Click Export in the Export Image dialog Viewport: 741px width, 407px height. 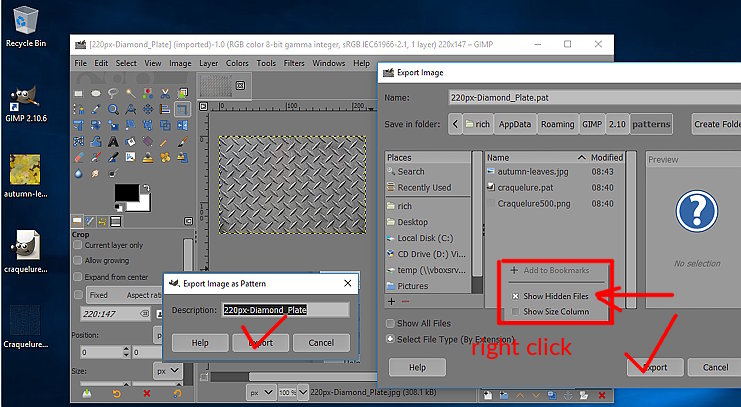pyautogui.click(x=655, y=367)
